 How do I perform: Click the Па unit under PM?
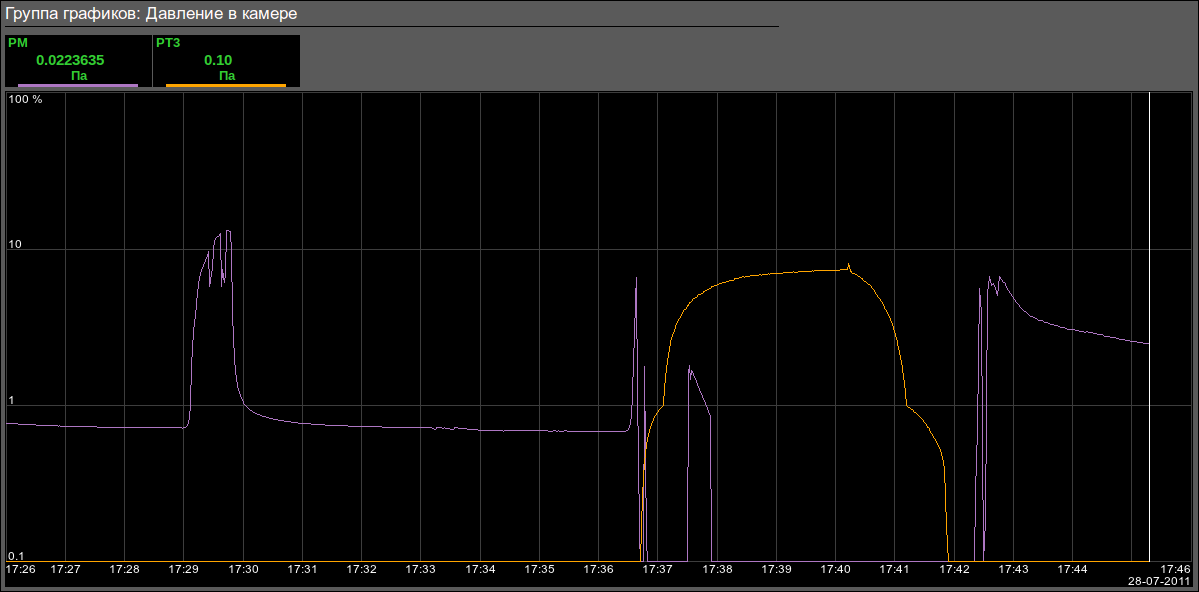(79, 75)
